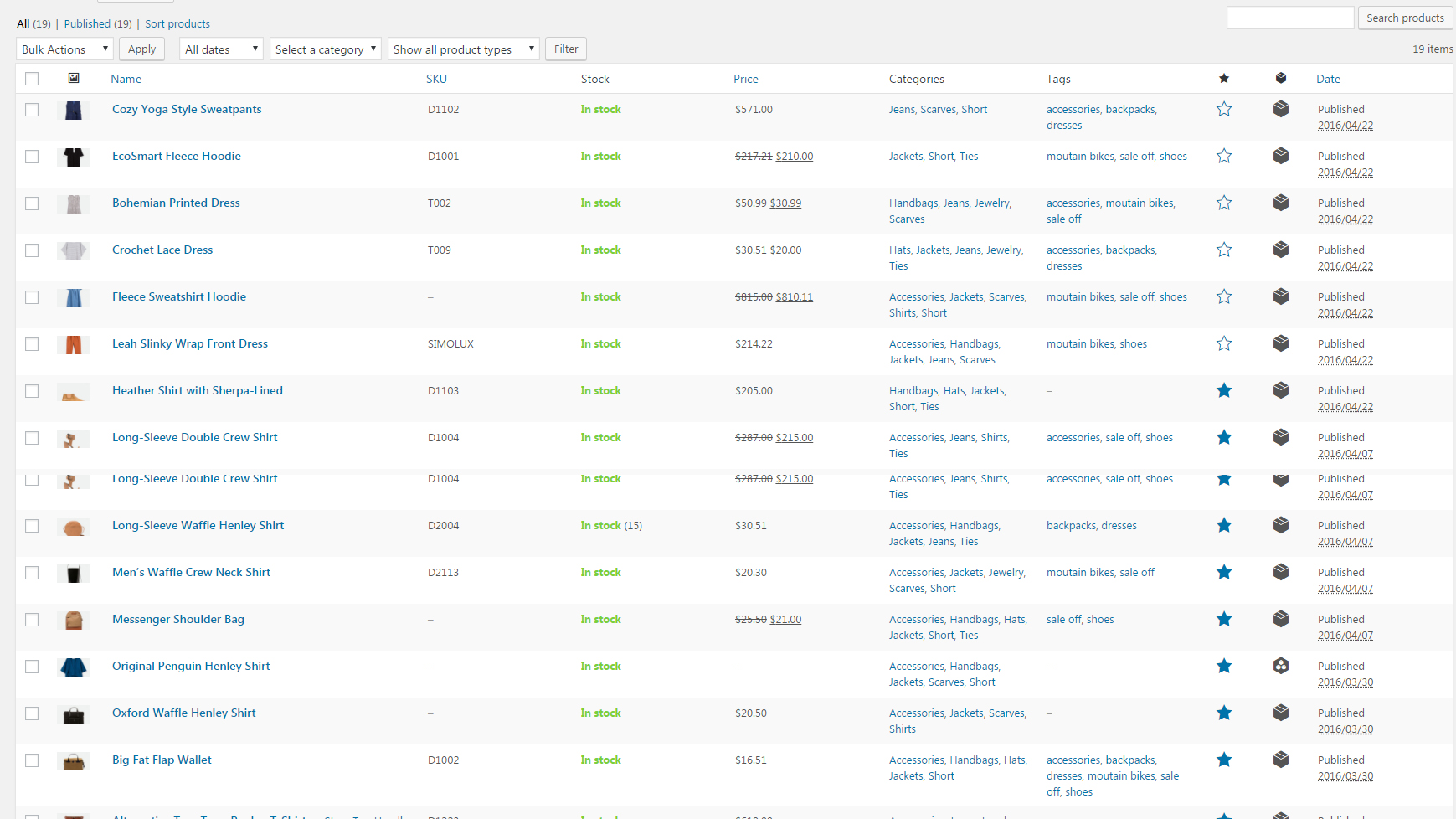
Task: Open the Sort products view
Action: pos(177,23)
